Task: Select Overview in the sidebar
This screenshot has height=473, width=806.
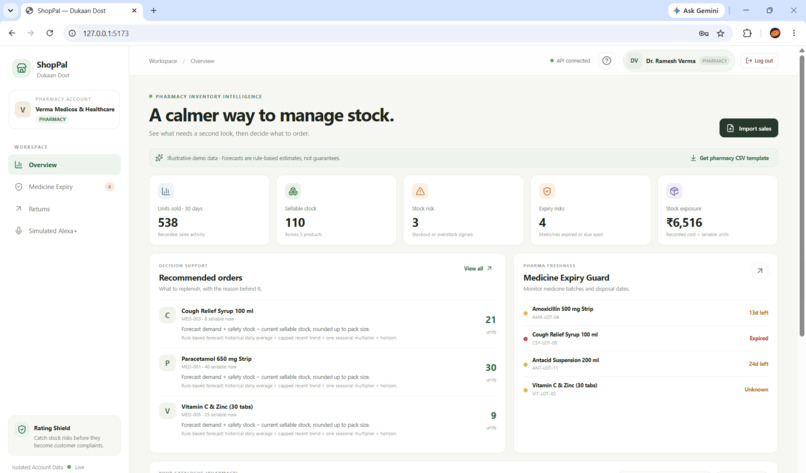Action: point(64,165)
